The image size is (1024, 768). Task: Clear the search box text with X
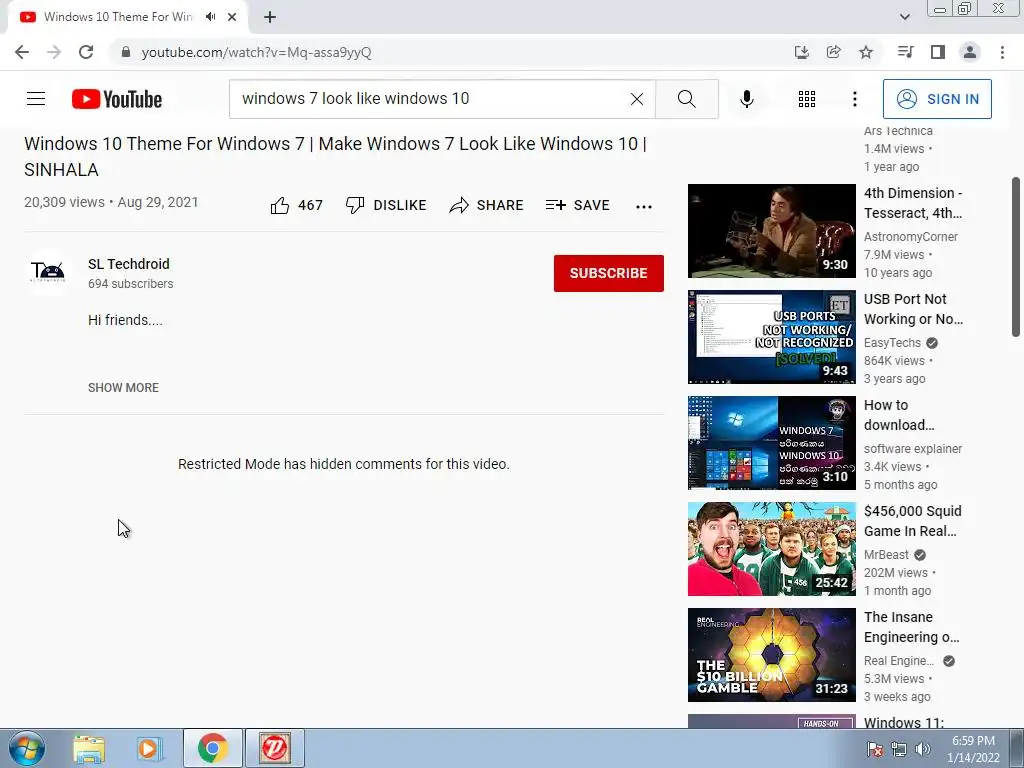pos(637,99)
